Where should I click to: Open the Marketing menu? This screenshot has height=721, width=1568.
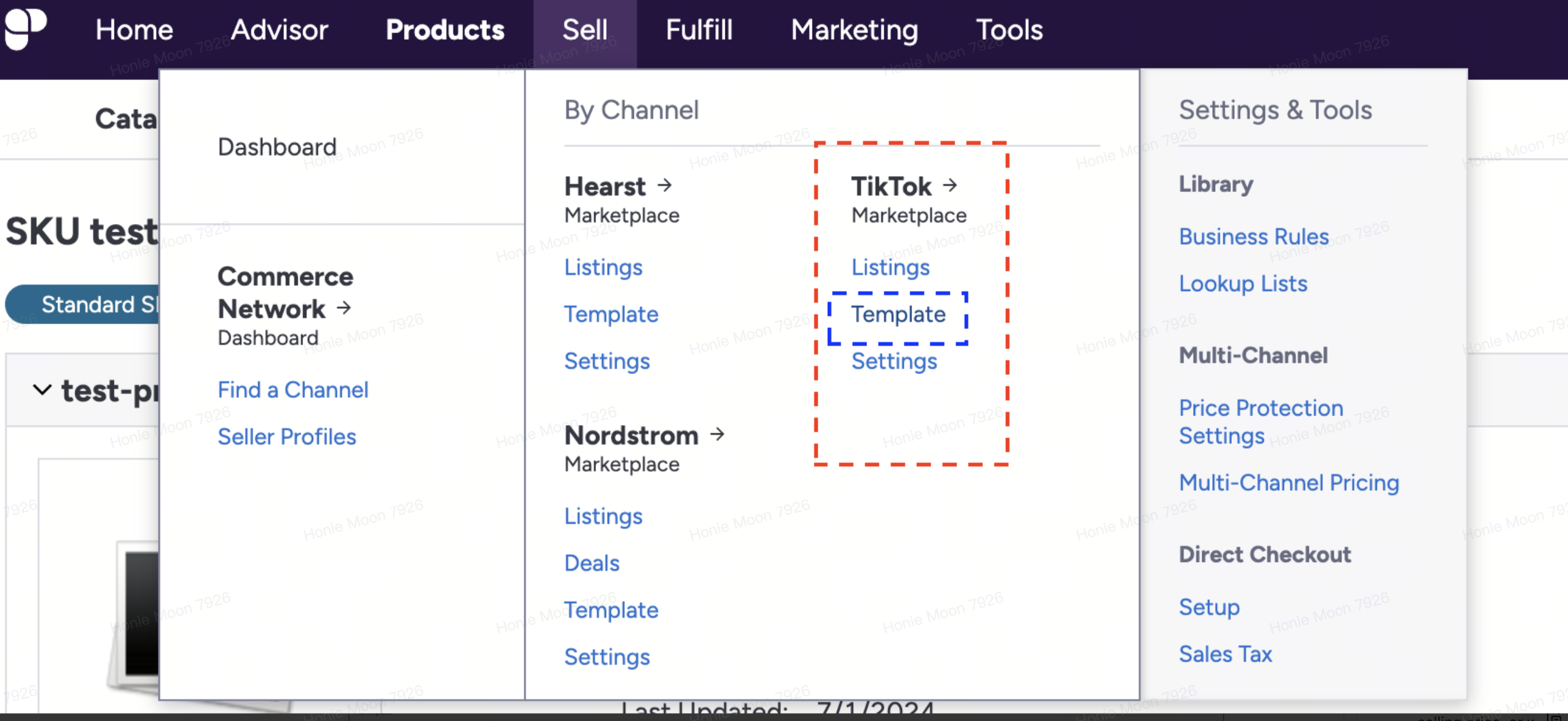pos(854,30)
